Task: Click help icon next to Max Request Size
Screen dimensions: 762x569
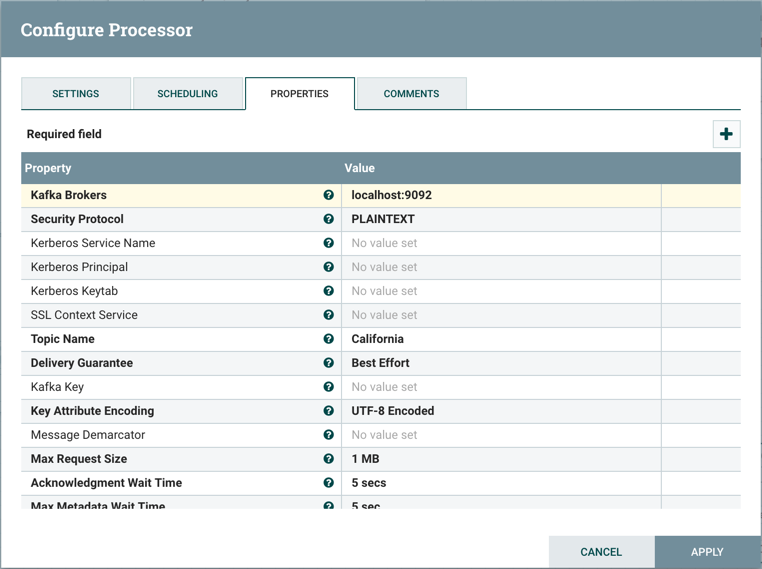Action: [328, 459]
